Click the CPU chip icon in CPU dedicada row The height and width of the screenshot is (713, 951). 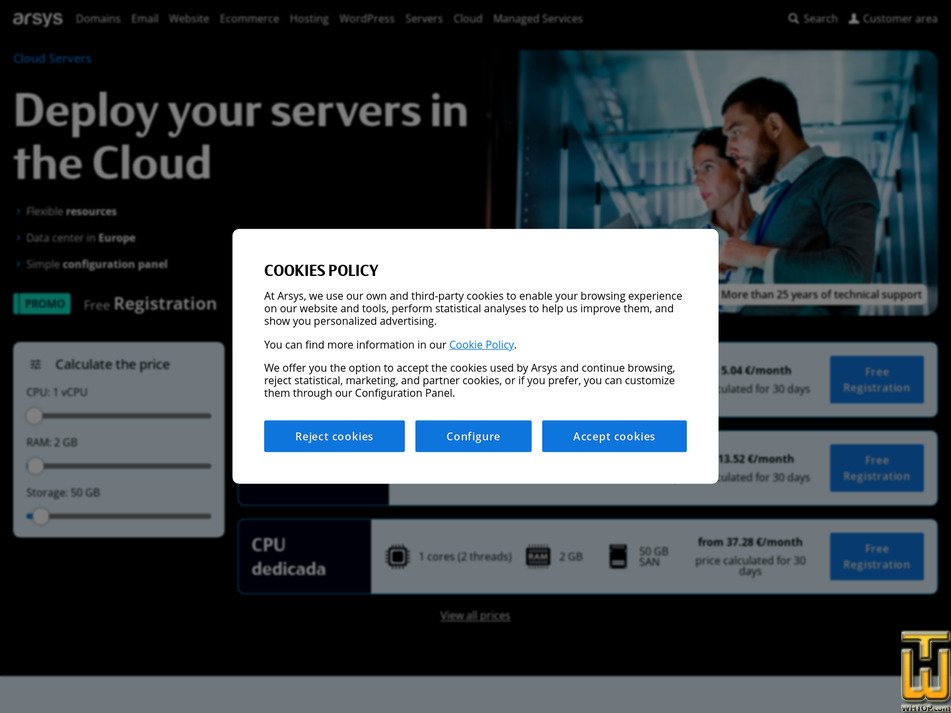(397, 556)
